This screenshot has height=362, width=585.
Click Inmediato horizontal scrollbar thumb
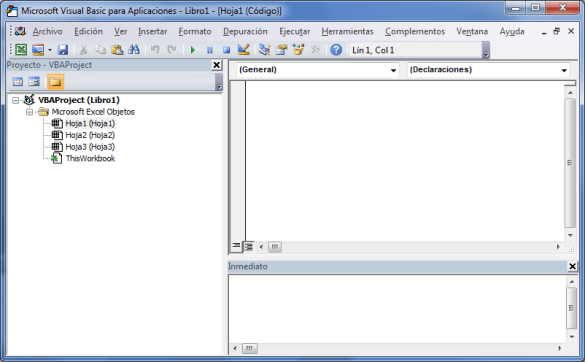[249, 348]
